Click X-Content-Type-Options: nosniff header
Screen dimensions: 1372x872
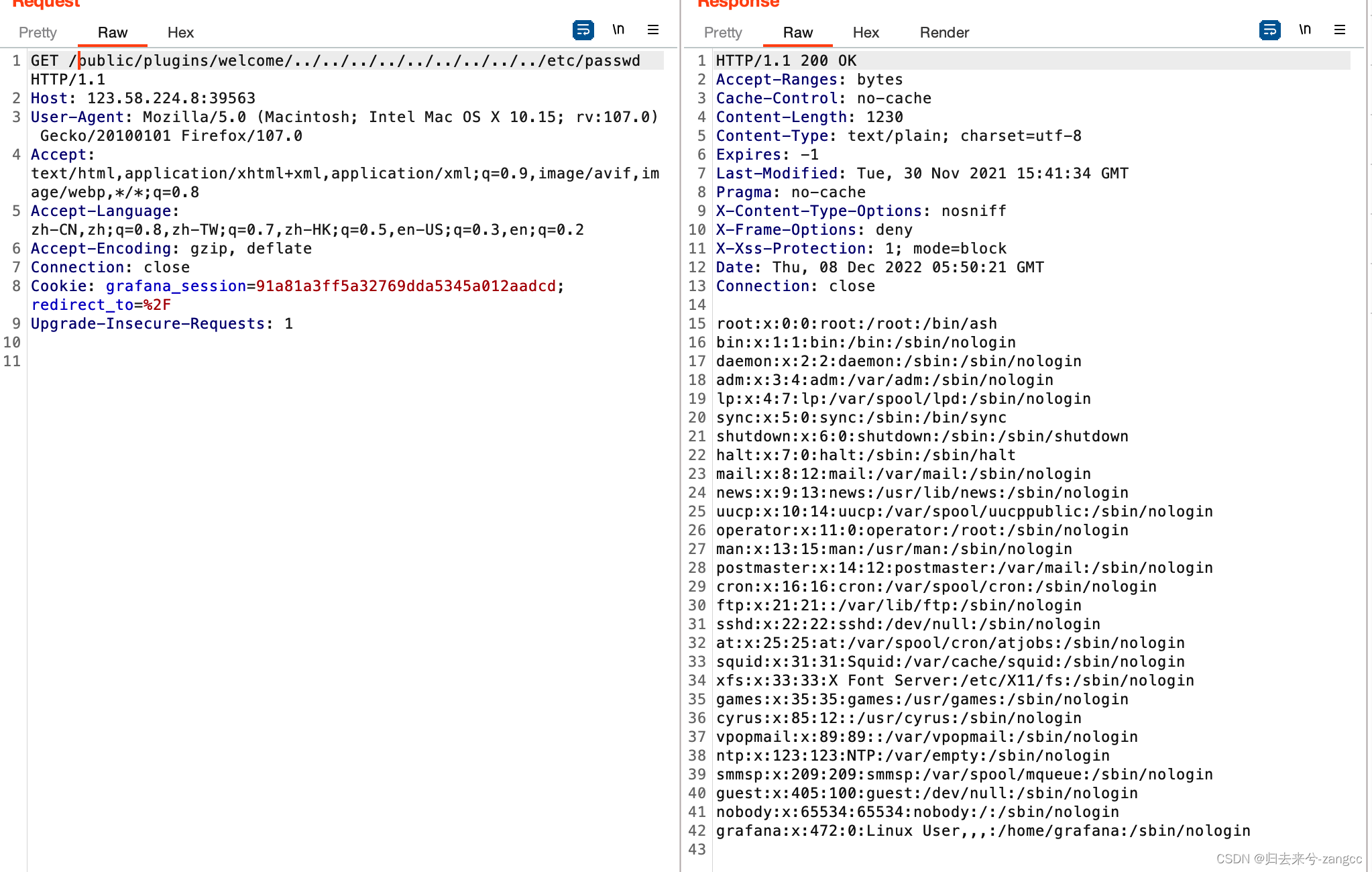(861, 211)
